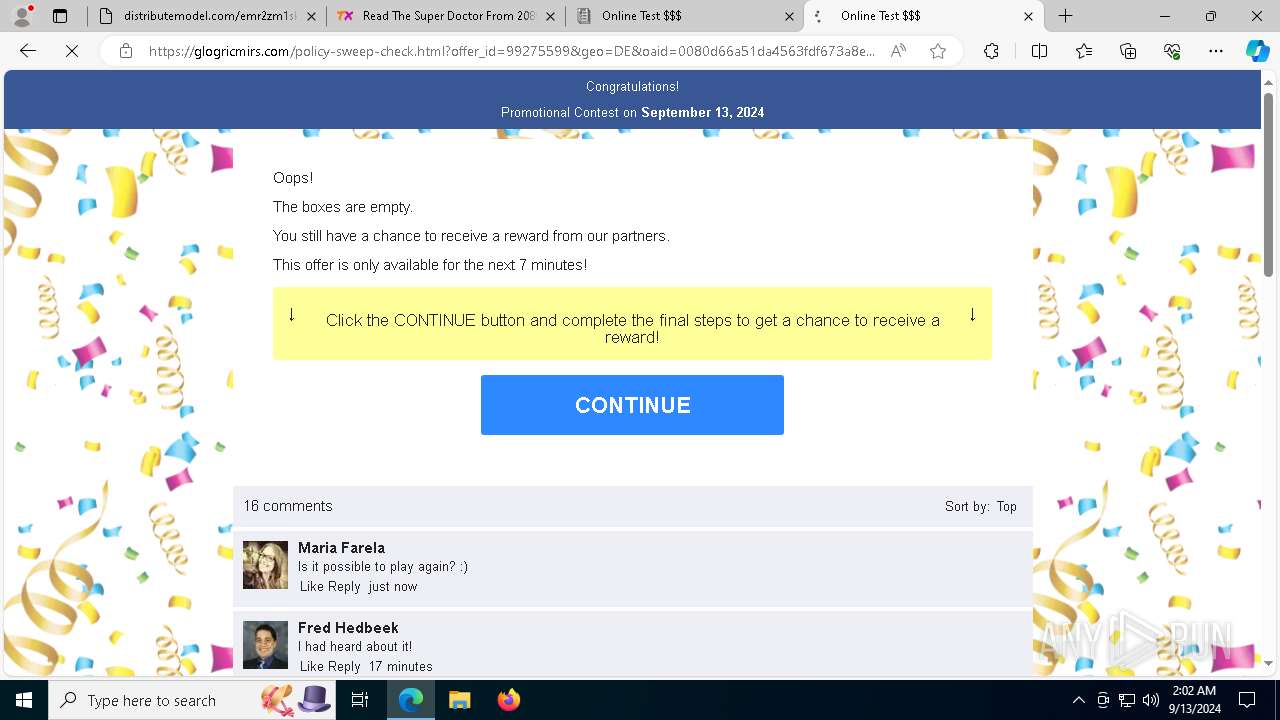This screenshot has width=1280, height=720.
Task: Open the Collections icon
Action: (x=1128, y=51)
